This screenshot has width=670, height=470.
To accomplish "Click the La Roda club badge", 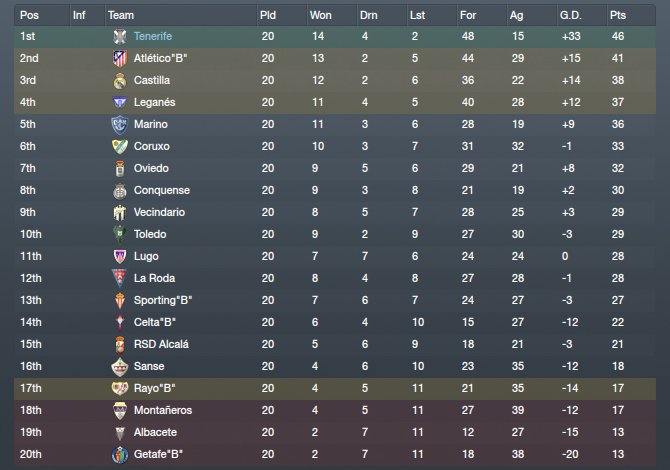I will pos(120,279).
